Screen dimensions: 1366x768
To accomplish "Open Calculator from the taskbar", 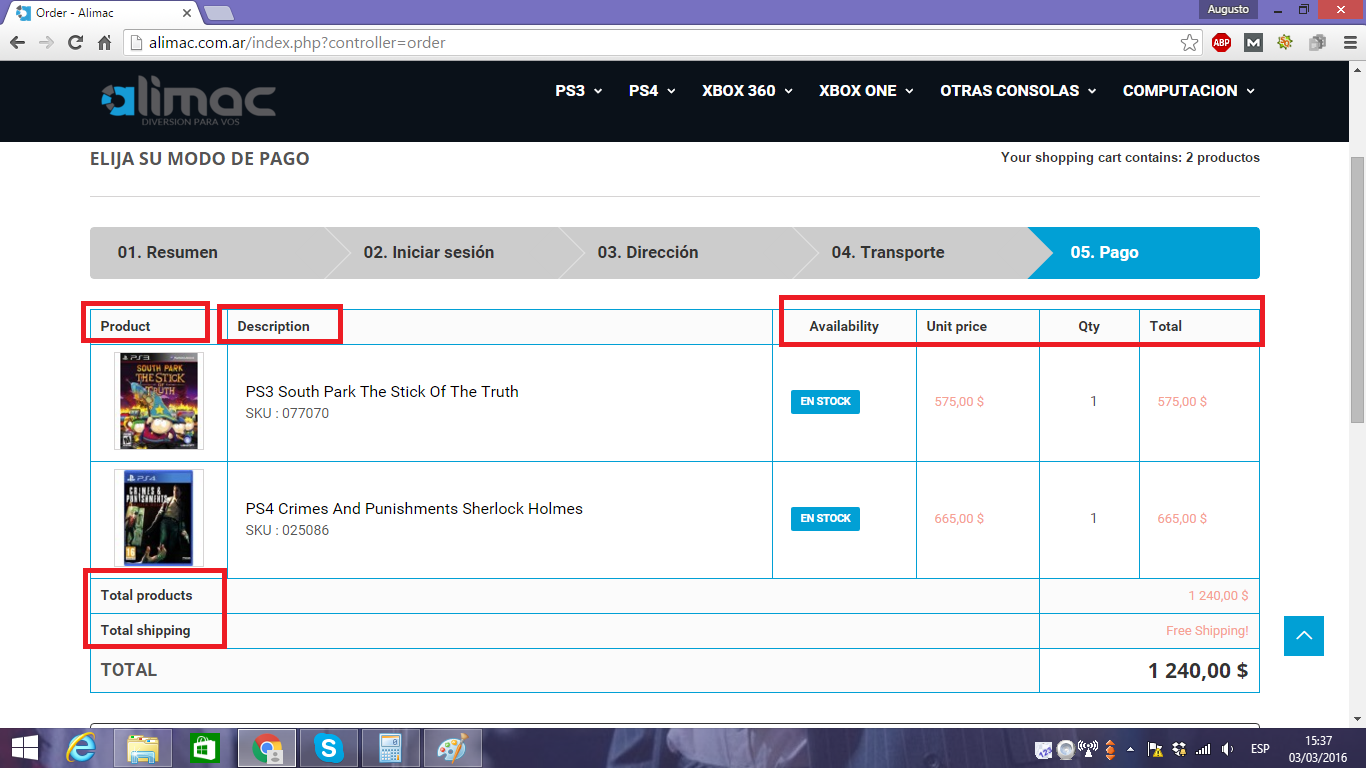I will [x=391, y=748].
